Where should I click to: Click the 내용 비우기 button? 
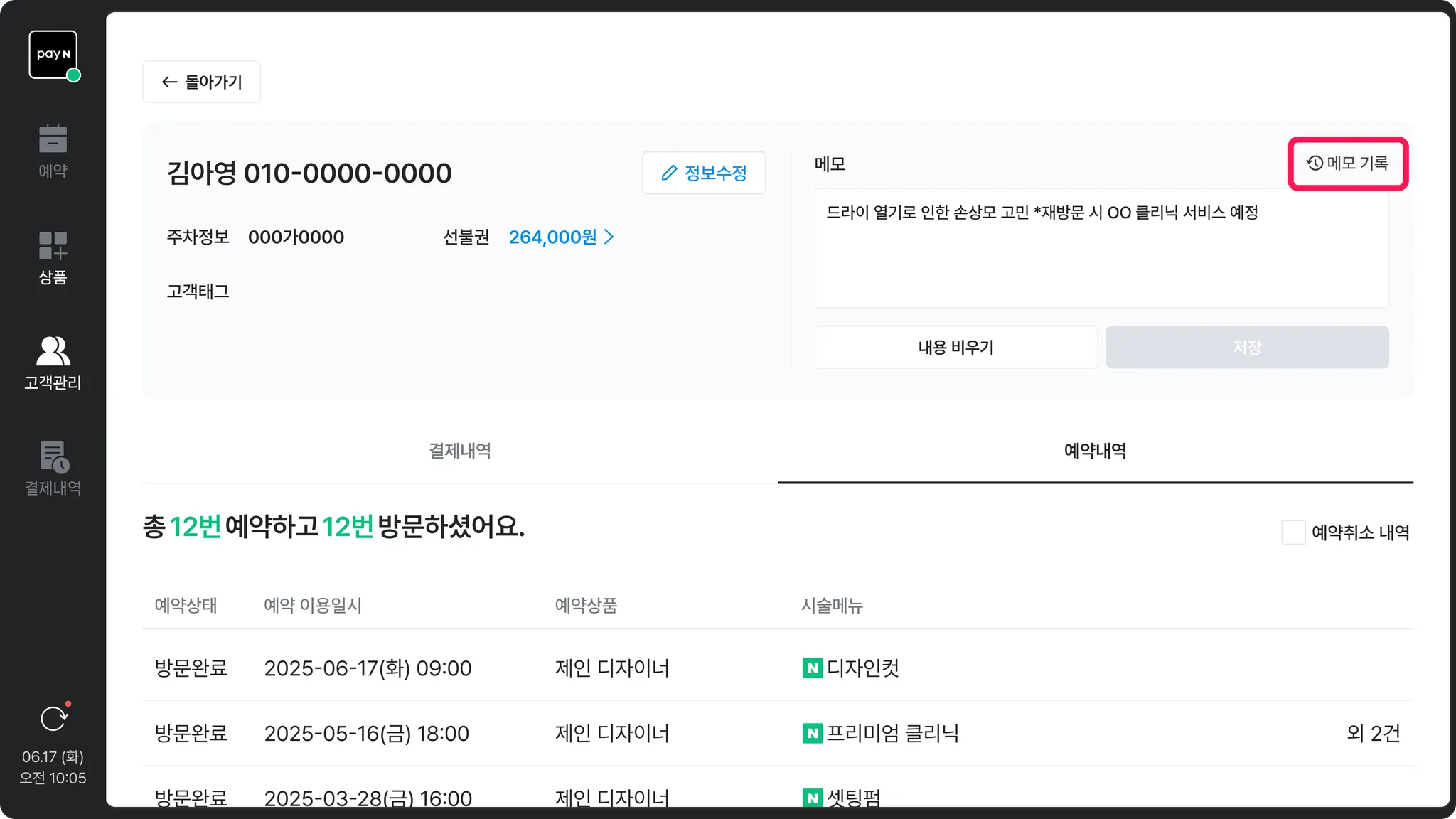955,348
